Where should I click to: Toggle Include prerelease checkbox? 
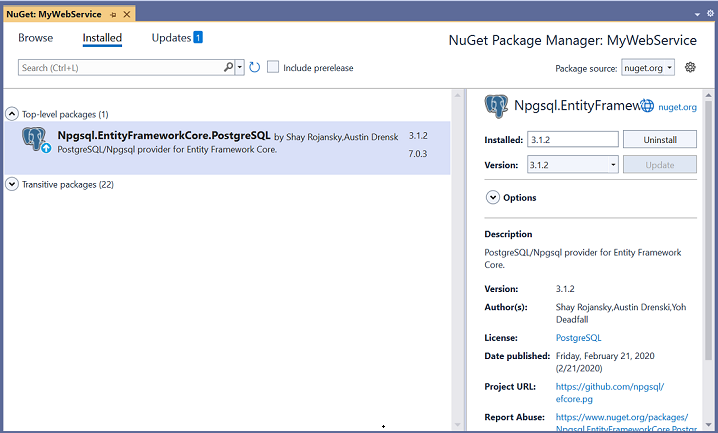(273, 67)
